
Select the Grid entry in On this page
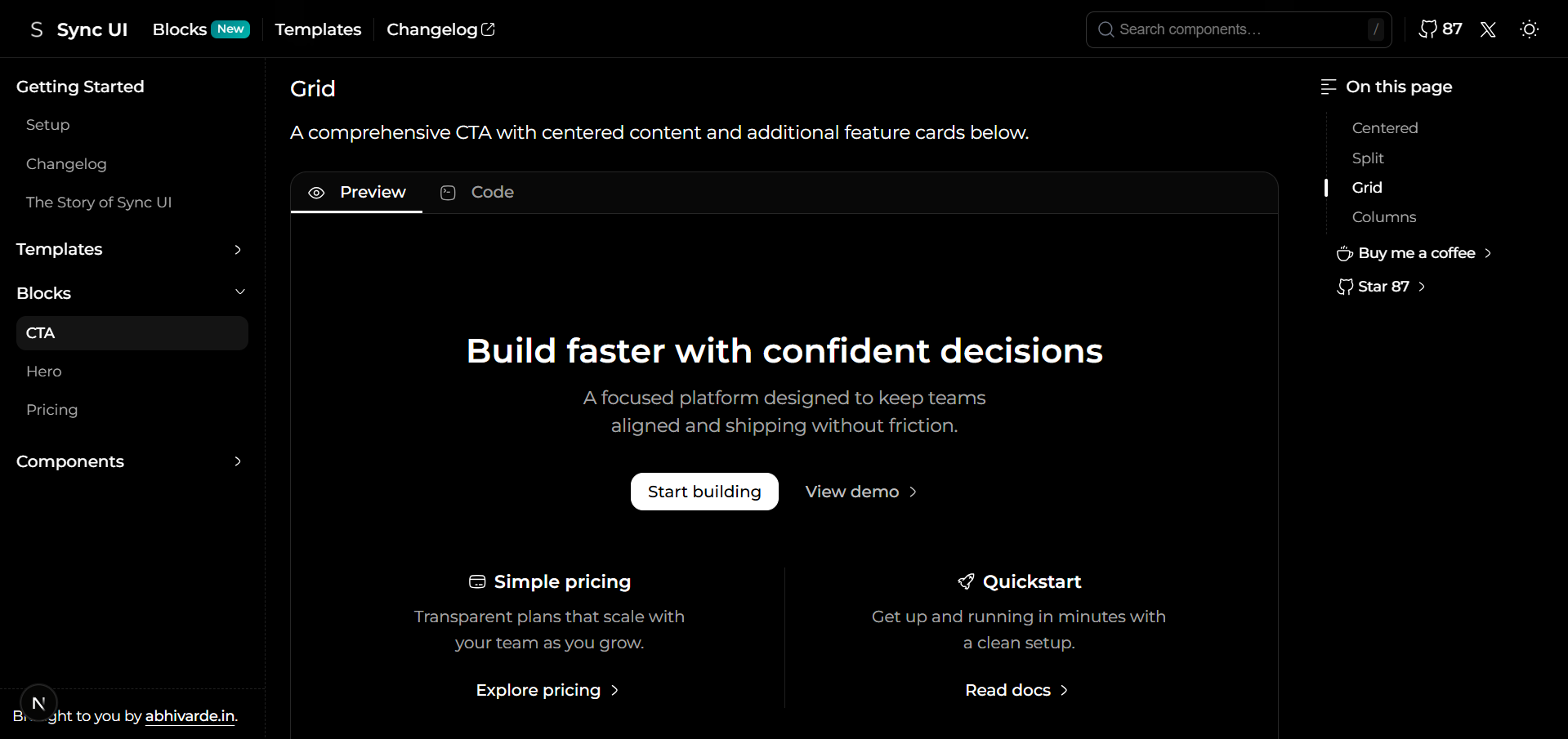[x=1365, y=187]
